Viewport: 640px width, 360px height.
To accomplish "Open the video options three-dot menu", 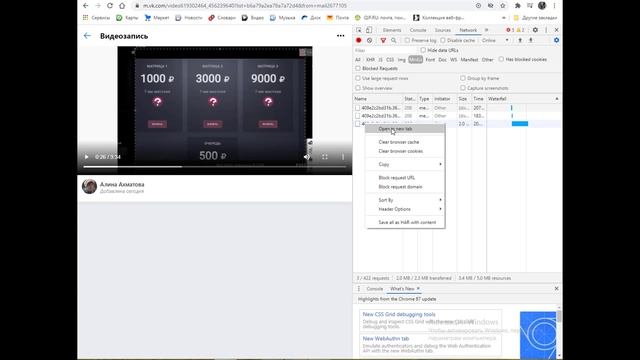I will coord(340,36).
